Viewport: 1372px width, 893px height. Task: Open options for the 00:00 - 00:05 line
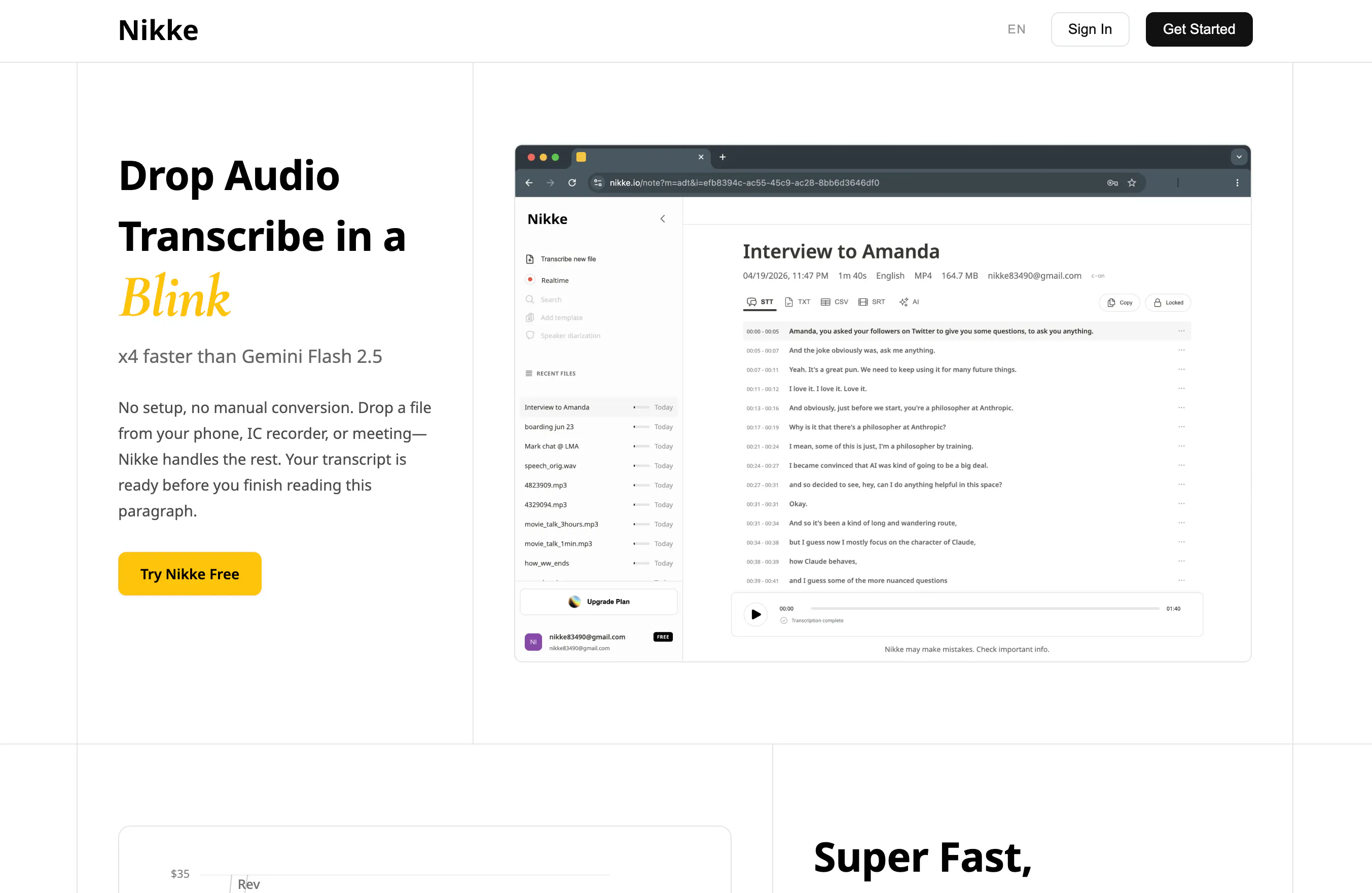(1181, 331)
